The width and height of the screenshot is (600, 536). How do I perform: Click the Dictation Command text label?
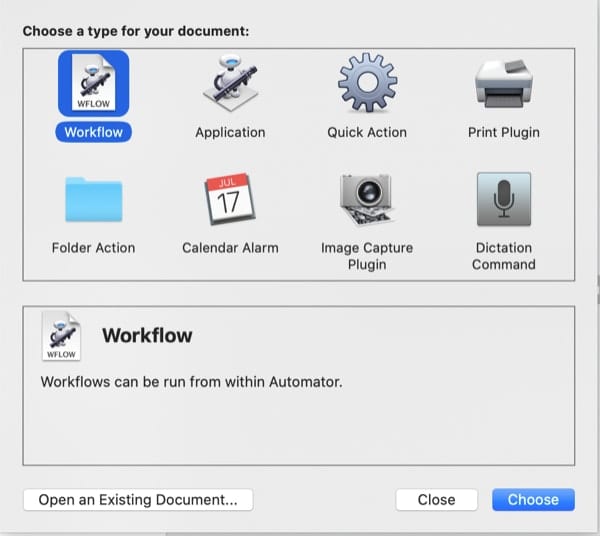[504, 256]
